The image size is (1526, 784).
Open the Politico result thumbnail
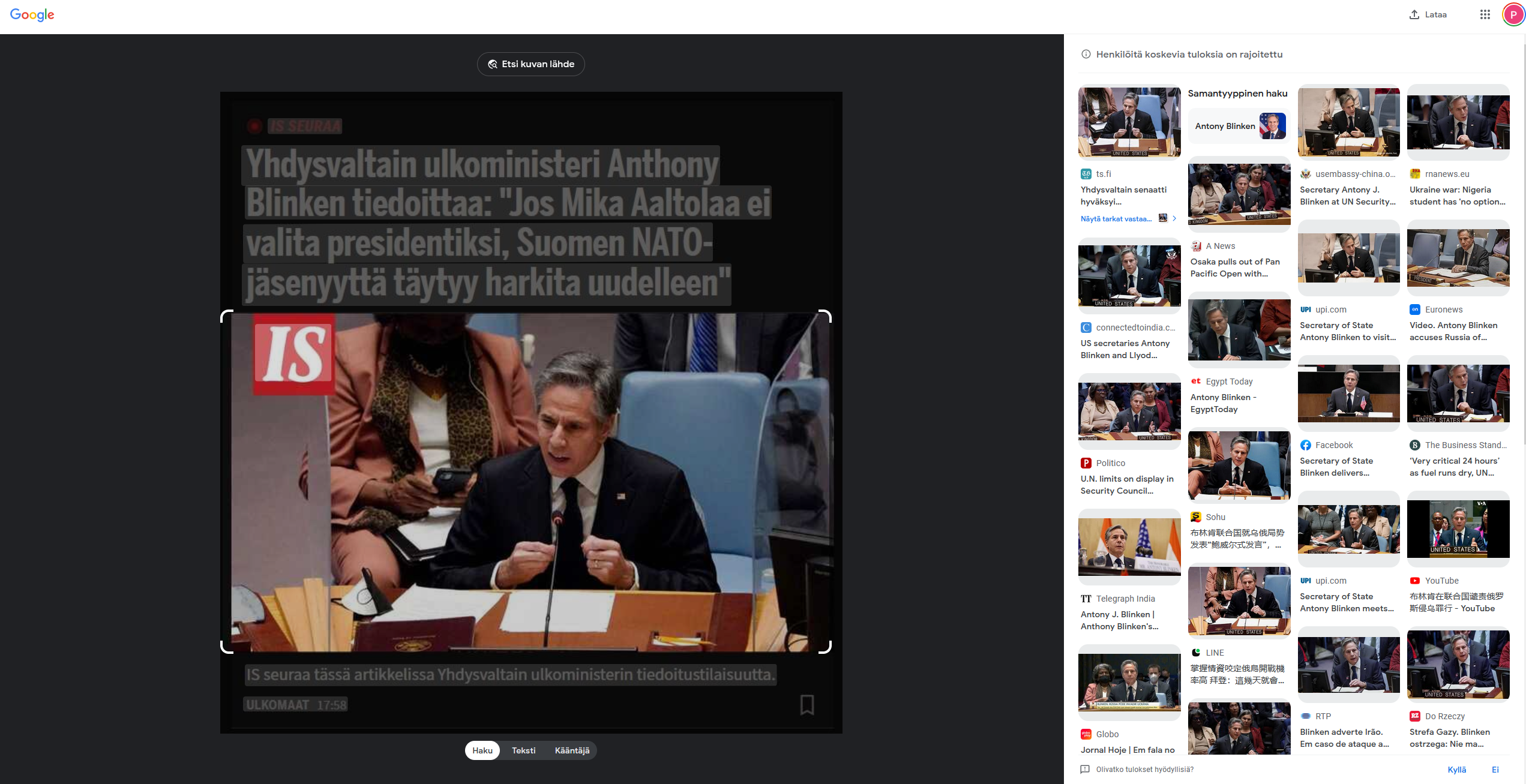pos(1129,411)
